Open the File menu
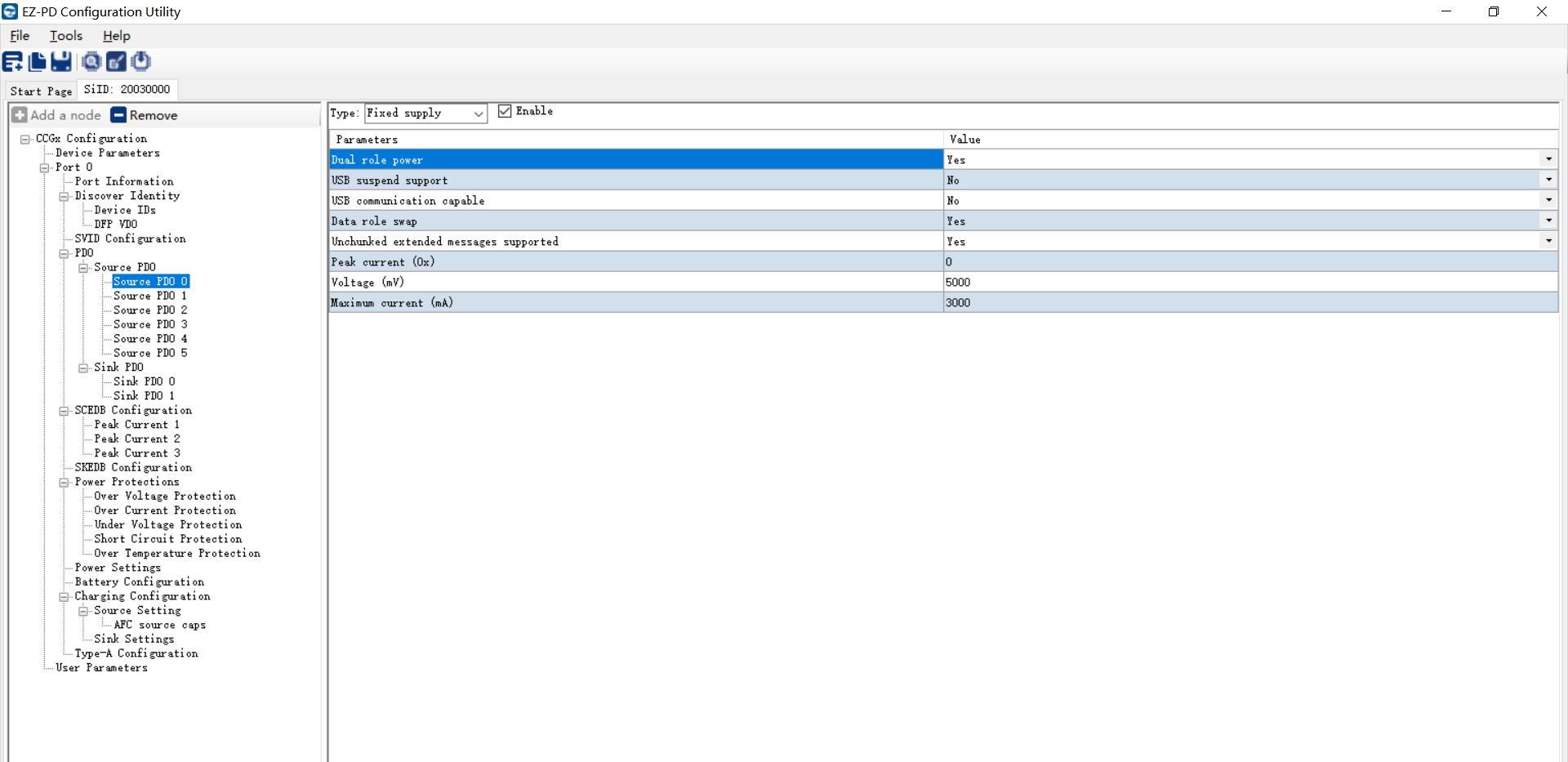The height and width of the screenshot is (762, 1568). click(20, 36)
